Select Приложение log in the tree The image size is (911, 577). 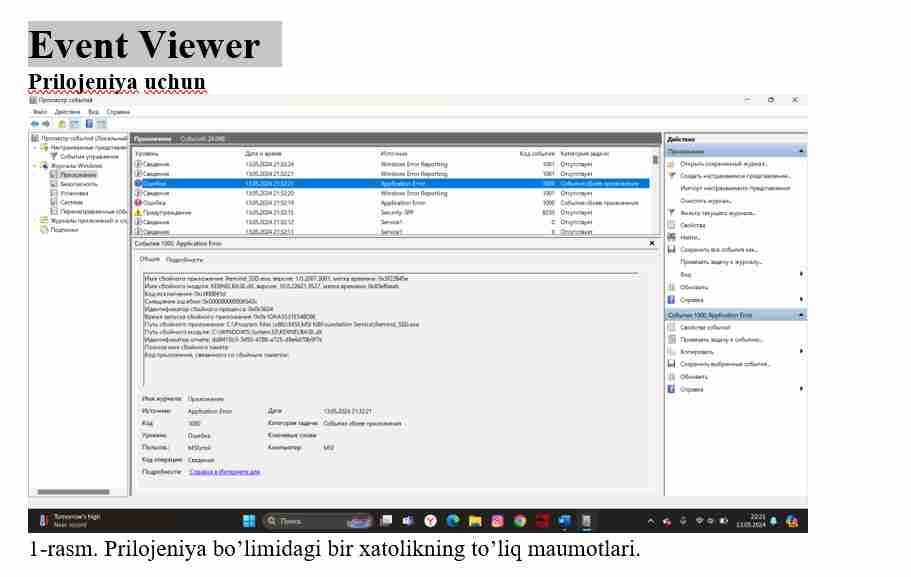point(78,175)
